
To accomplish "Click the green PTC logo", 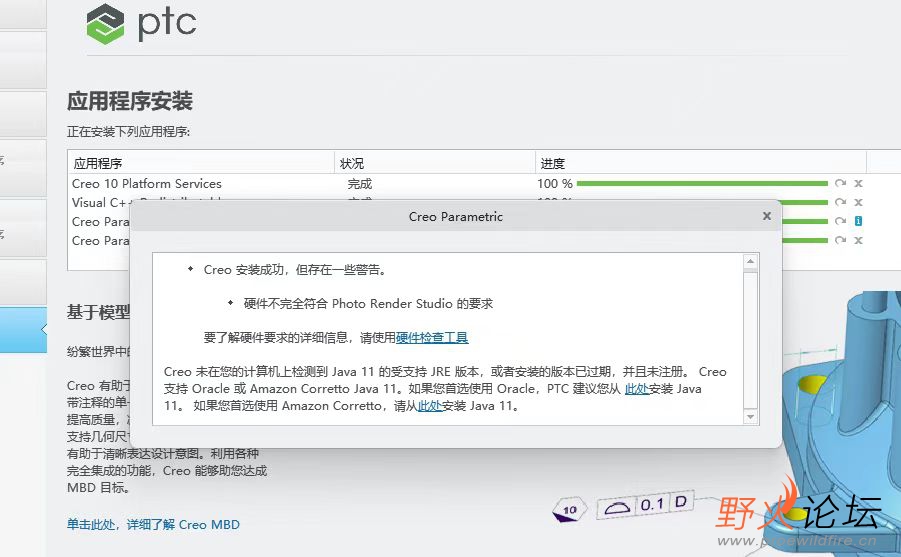I will 105,24.
